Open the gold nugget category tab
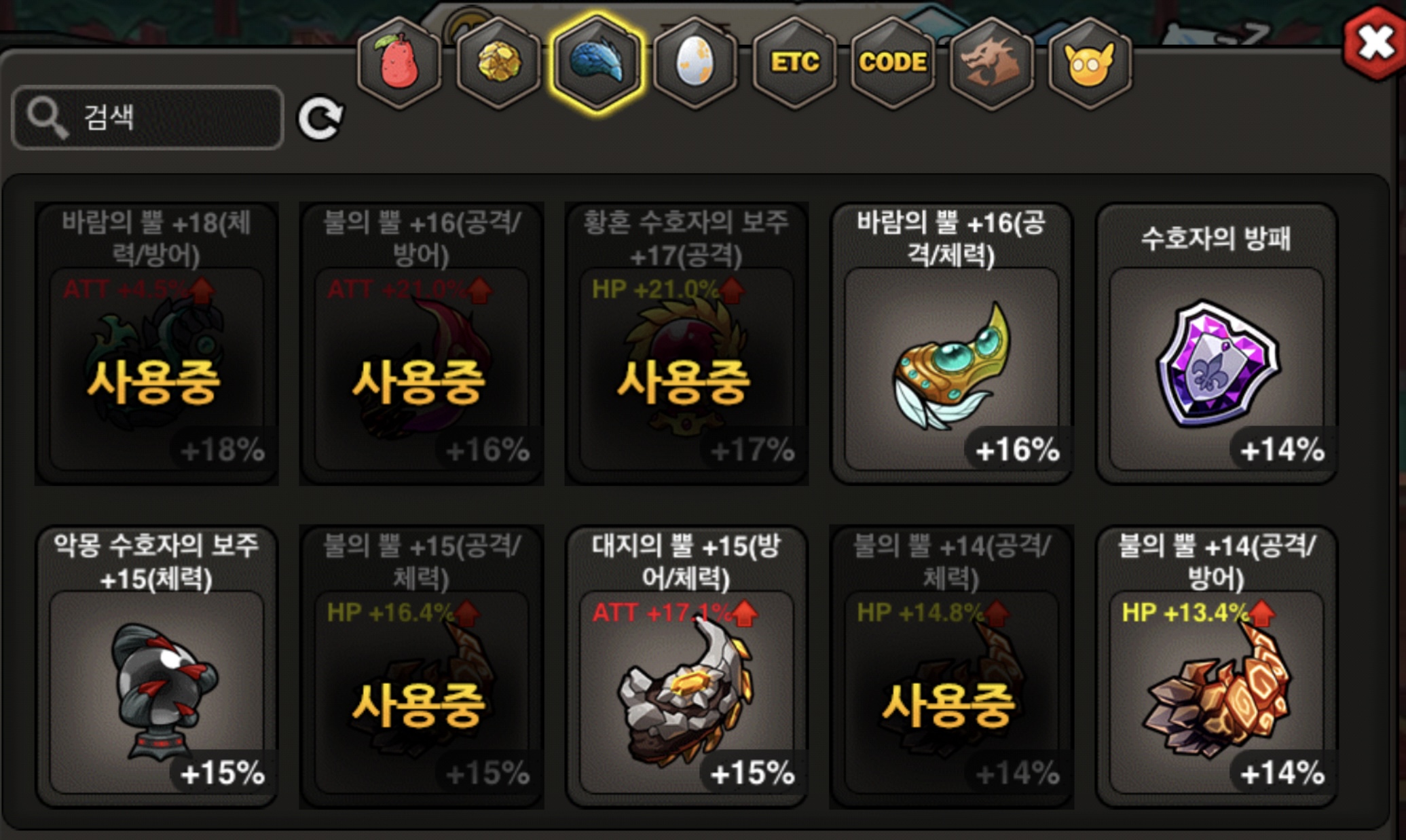Viewport: 1406px width, 840px height. (x=499, y=63)
